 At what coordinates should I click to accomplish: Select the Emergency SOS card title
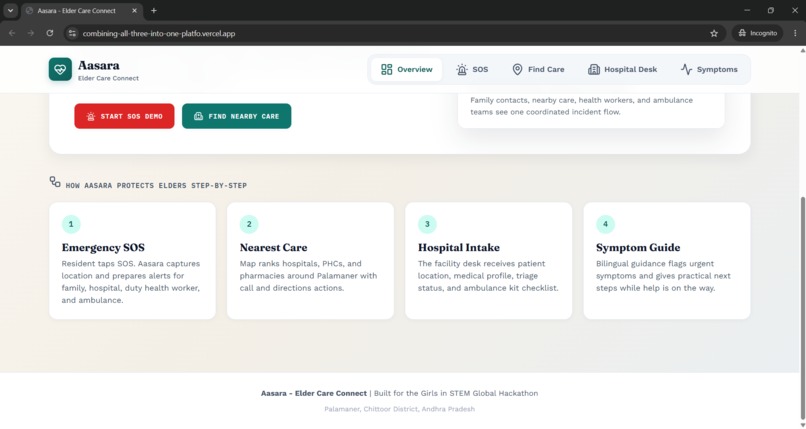coord(103,248)
